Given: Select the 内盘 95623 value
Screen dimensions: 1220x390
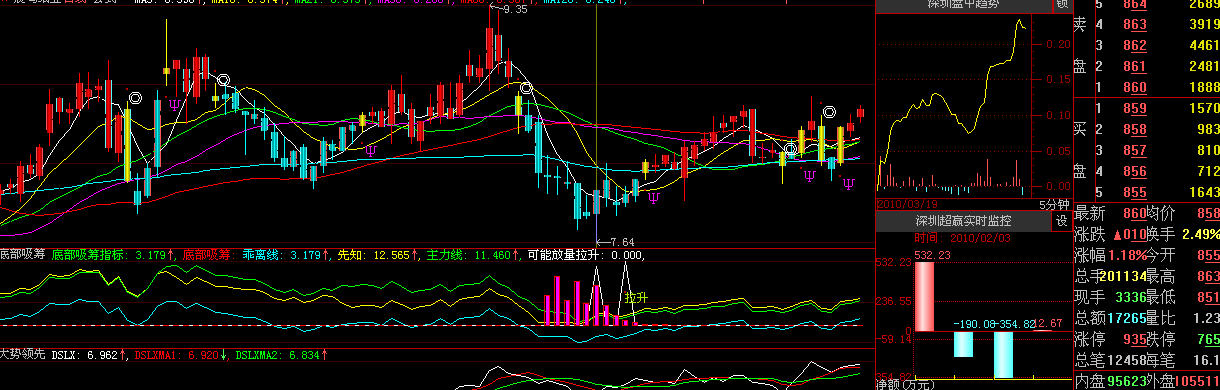Looking at the screenshot, I should click(1126, 381).
